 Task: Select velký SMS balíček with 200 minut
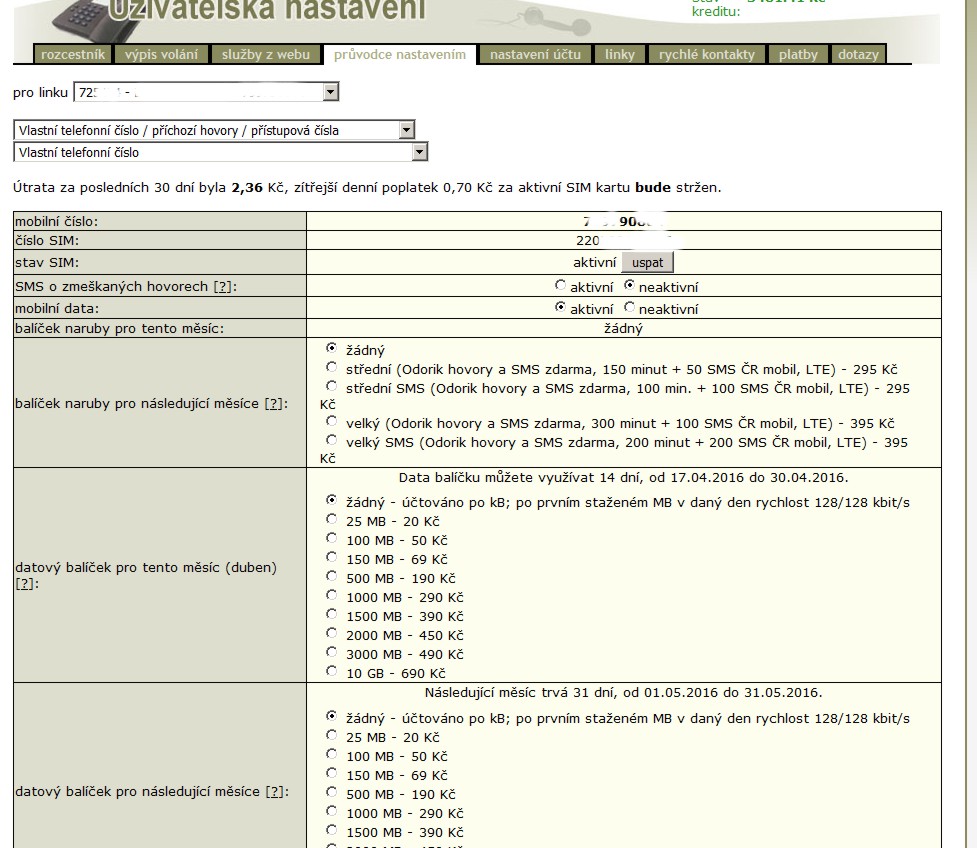point(331,441)
